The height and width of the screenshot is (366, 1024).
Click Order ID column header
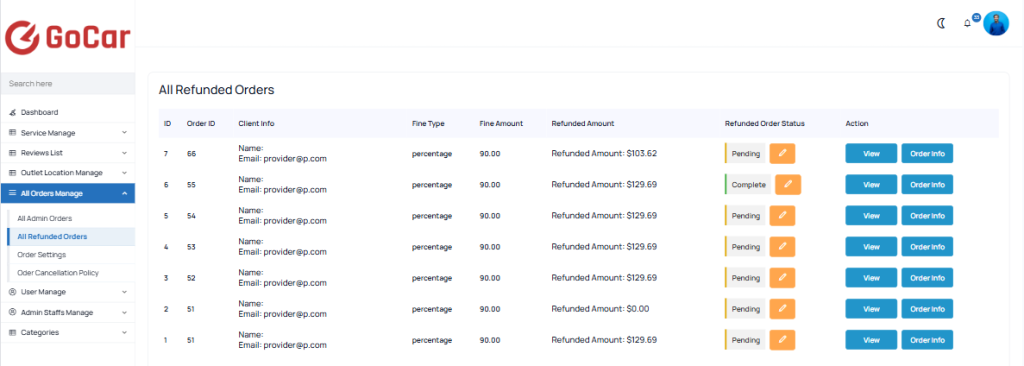click(200, 124)
